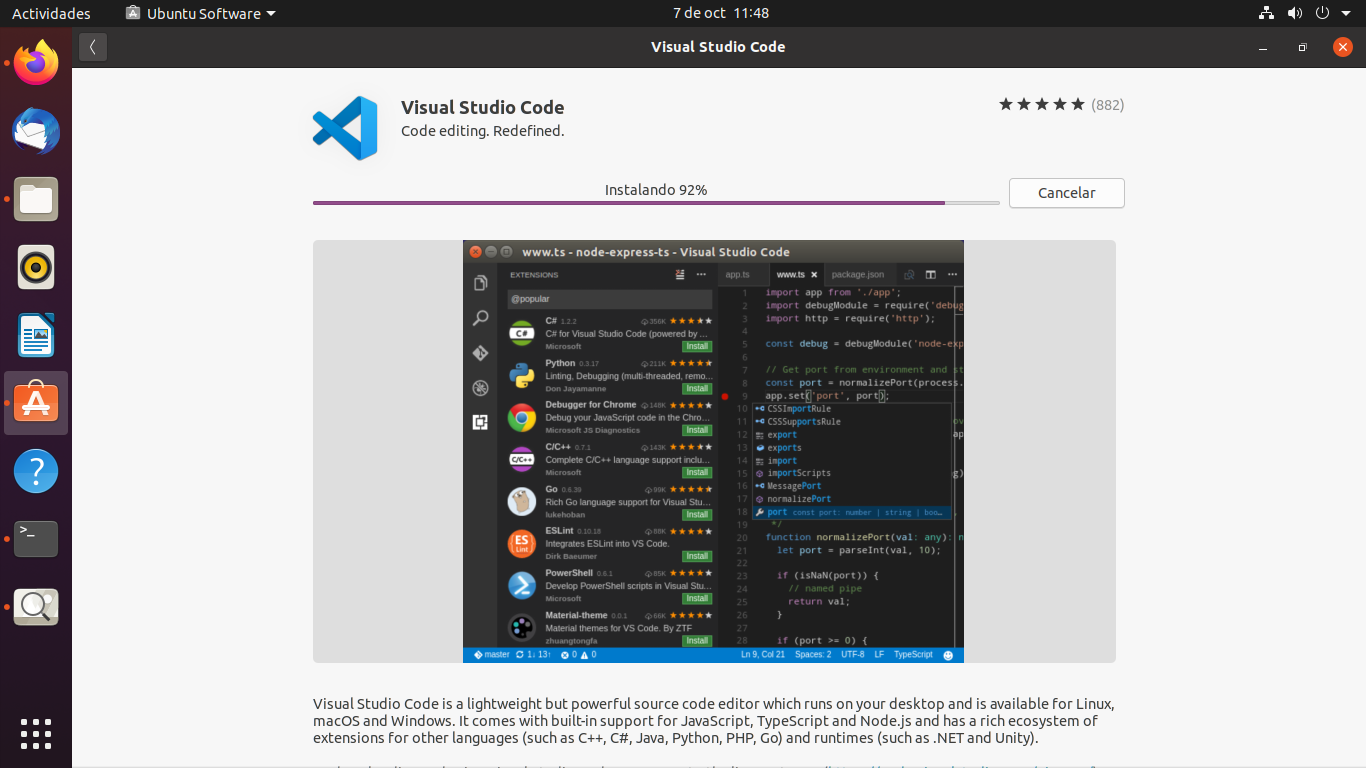Viewport: 1366px width, 768px height.
Task: Launch Rhythmbox music player from the dock
Action: pyautogui.click(x=36, y=267)
